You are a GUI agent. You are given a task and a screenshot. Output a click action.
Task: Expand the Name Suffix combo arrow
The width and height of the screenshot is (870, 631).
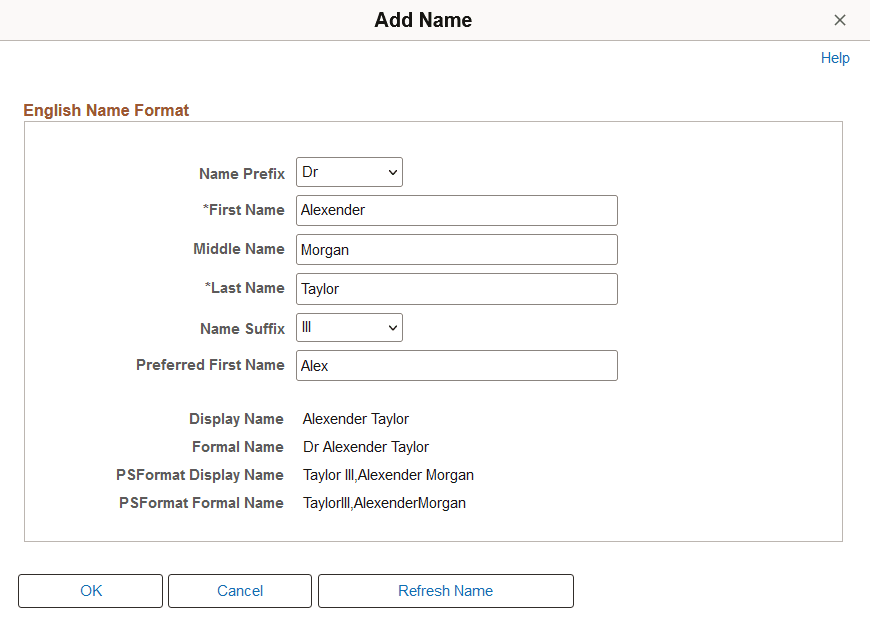392,327
